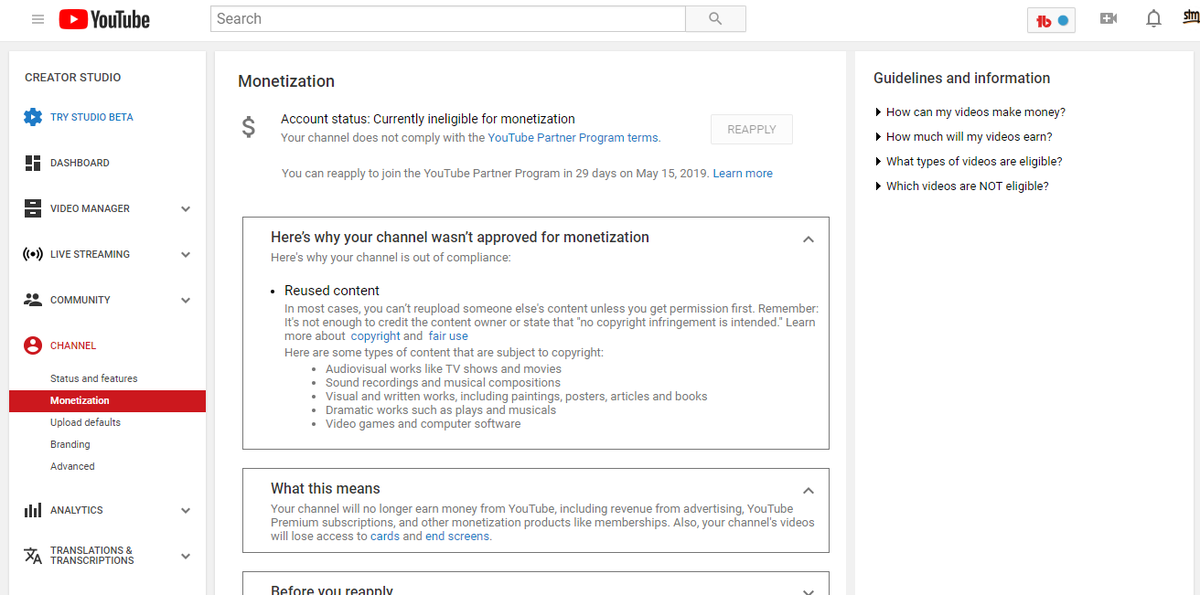Select Channel menu item

click(73, 346)
